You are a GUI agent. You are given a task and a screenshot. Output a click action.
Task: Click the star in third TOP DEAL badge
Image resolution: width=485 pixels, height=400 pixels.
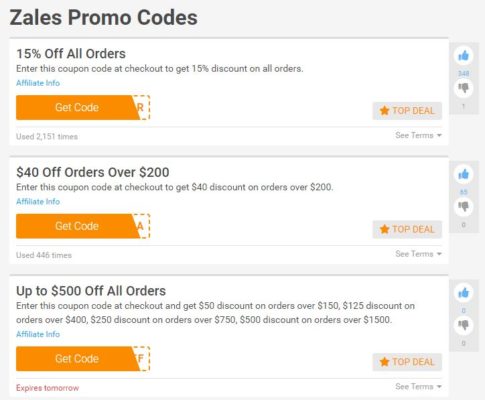[x=384, y=362]
